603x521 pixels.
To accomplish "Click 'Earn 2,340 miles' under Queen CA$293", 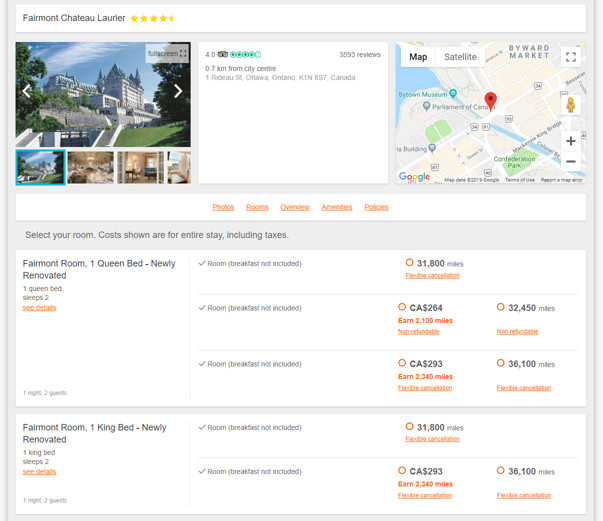I will click(x=425, y=376).
